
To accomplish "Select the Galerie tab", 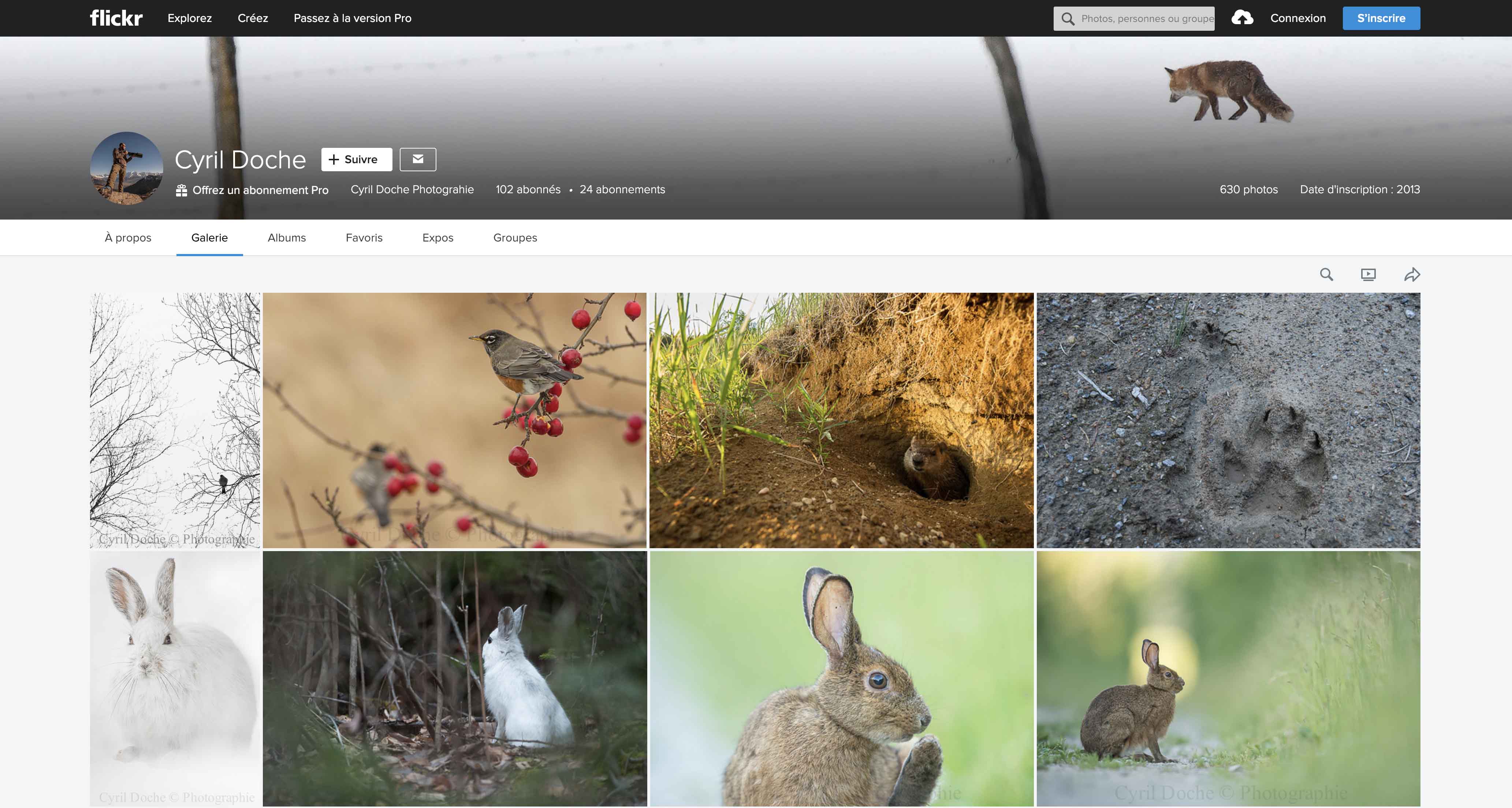I will point(209,237).
